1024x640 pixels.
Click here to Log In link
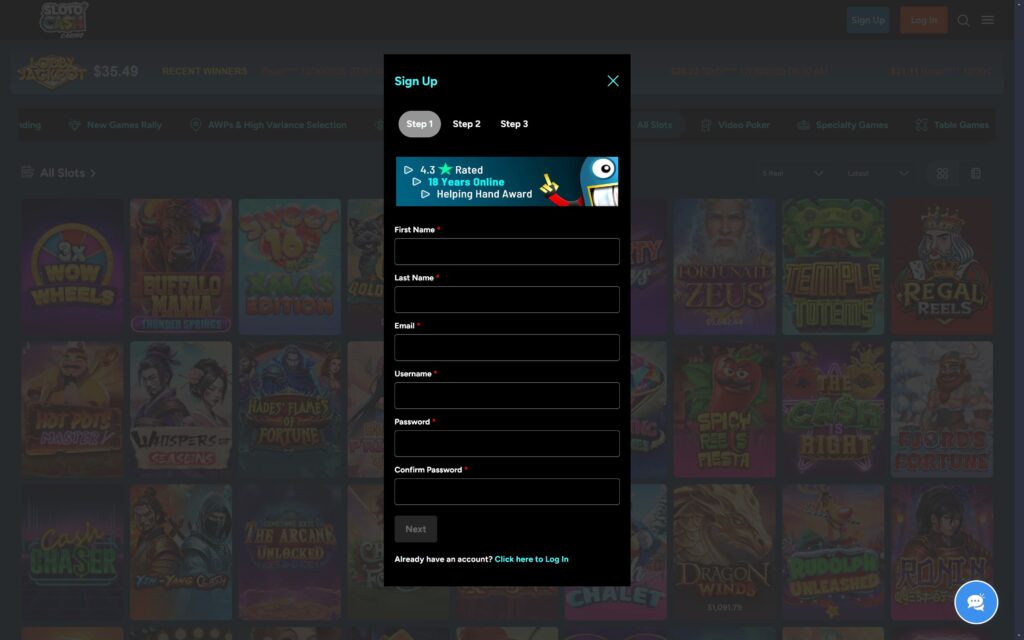coord(531,559)
